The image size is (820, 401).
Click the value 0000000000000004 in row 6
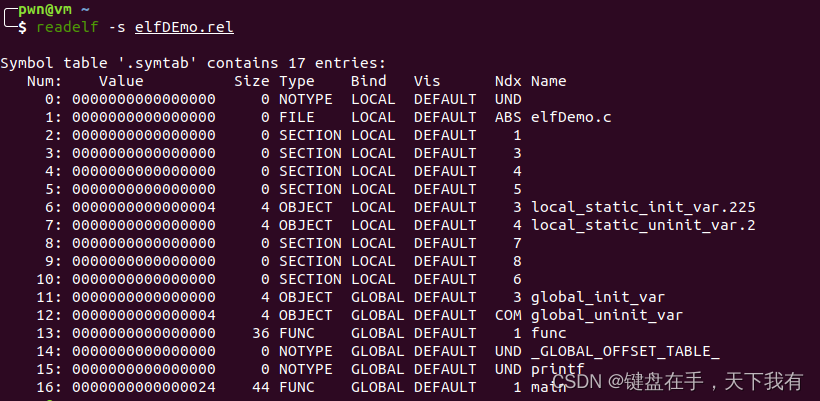click(x=144, y=208)
